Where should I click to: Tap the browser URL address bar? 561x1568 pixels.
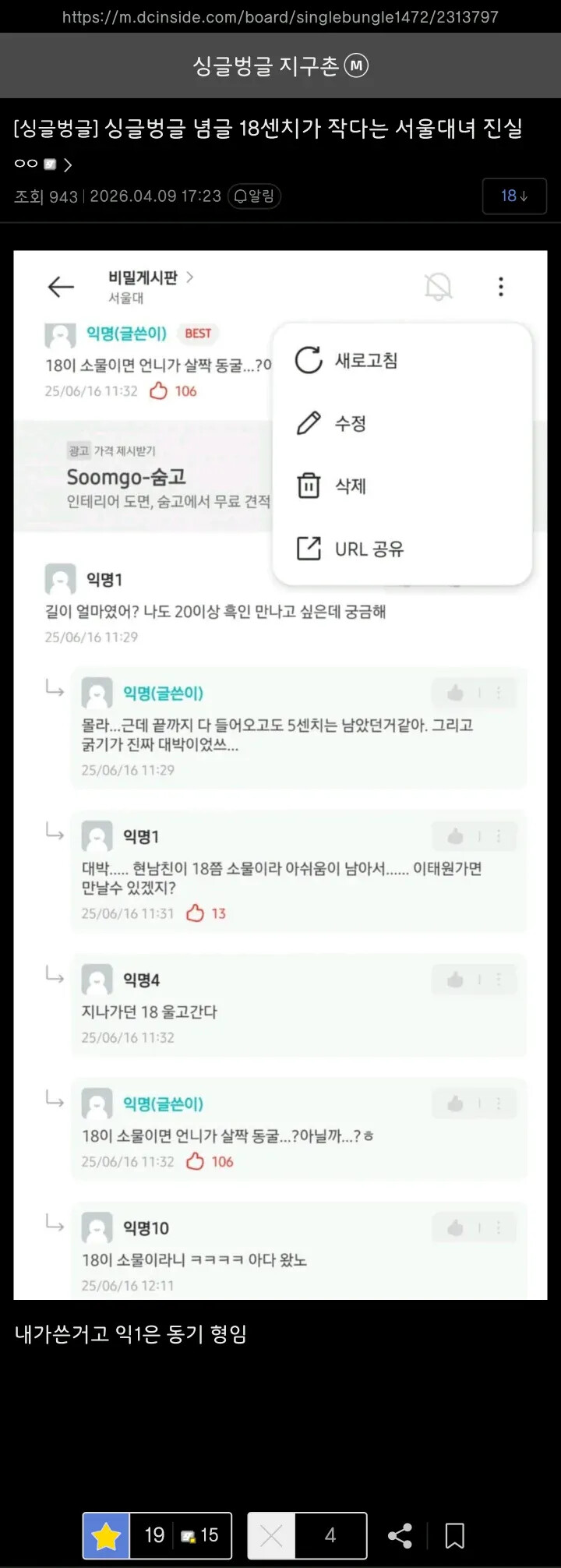coord(280,16)
